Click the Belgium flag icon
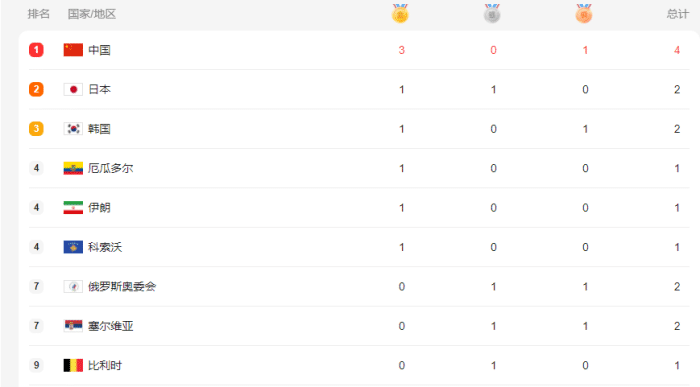The width and height of the screenshot is (700, 387). pos(73,365)
